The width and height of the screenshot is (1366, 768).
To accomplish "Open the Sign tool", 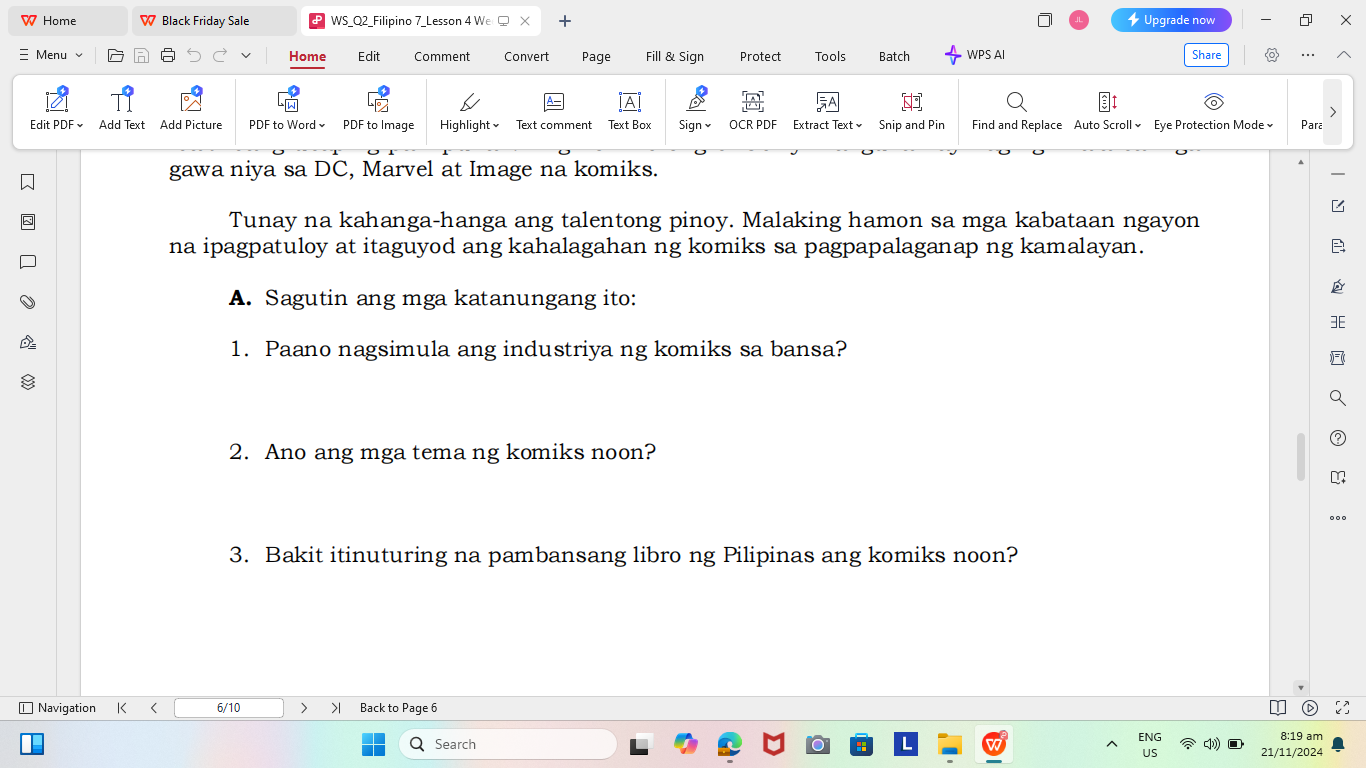I will tap(695, 110).
